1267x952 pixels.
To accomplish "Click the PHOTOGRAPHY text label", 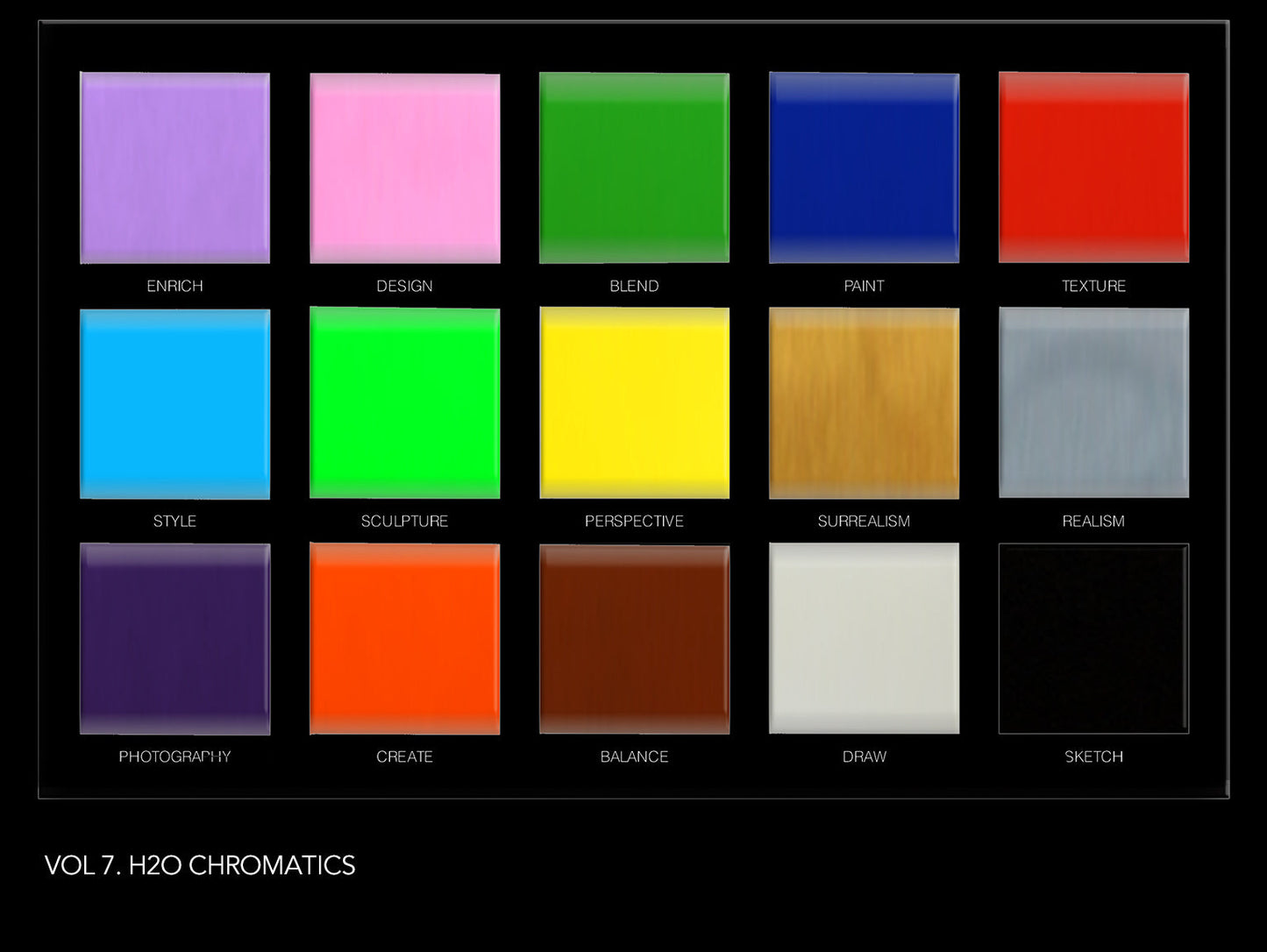I will [x=174, y=757].
